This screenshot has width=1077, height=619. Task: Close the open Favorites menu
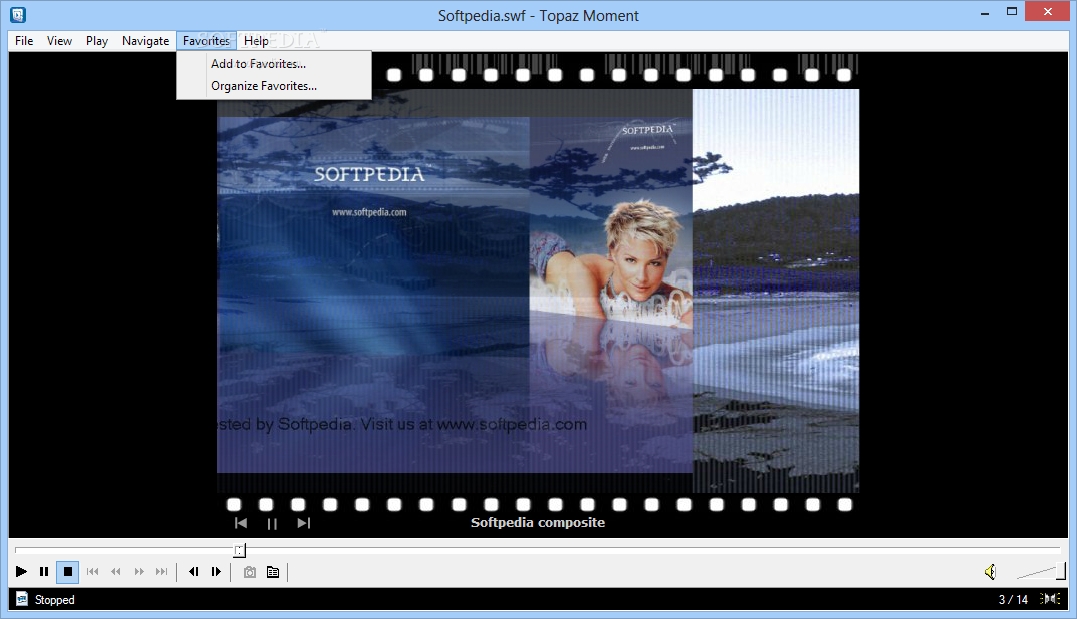206,41
